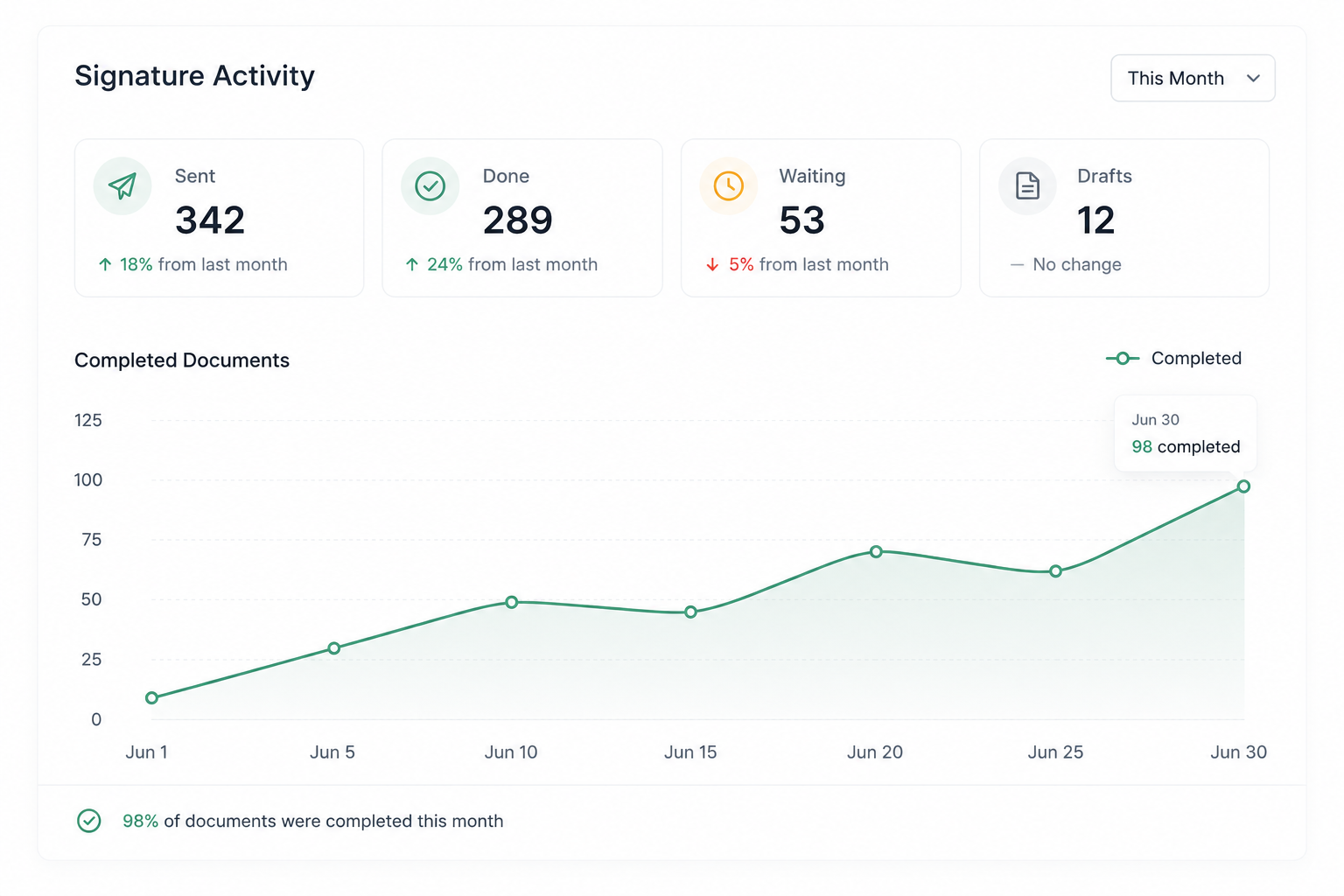Click the Jun 30 x-axis label

[1238, 752]
